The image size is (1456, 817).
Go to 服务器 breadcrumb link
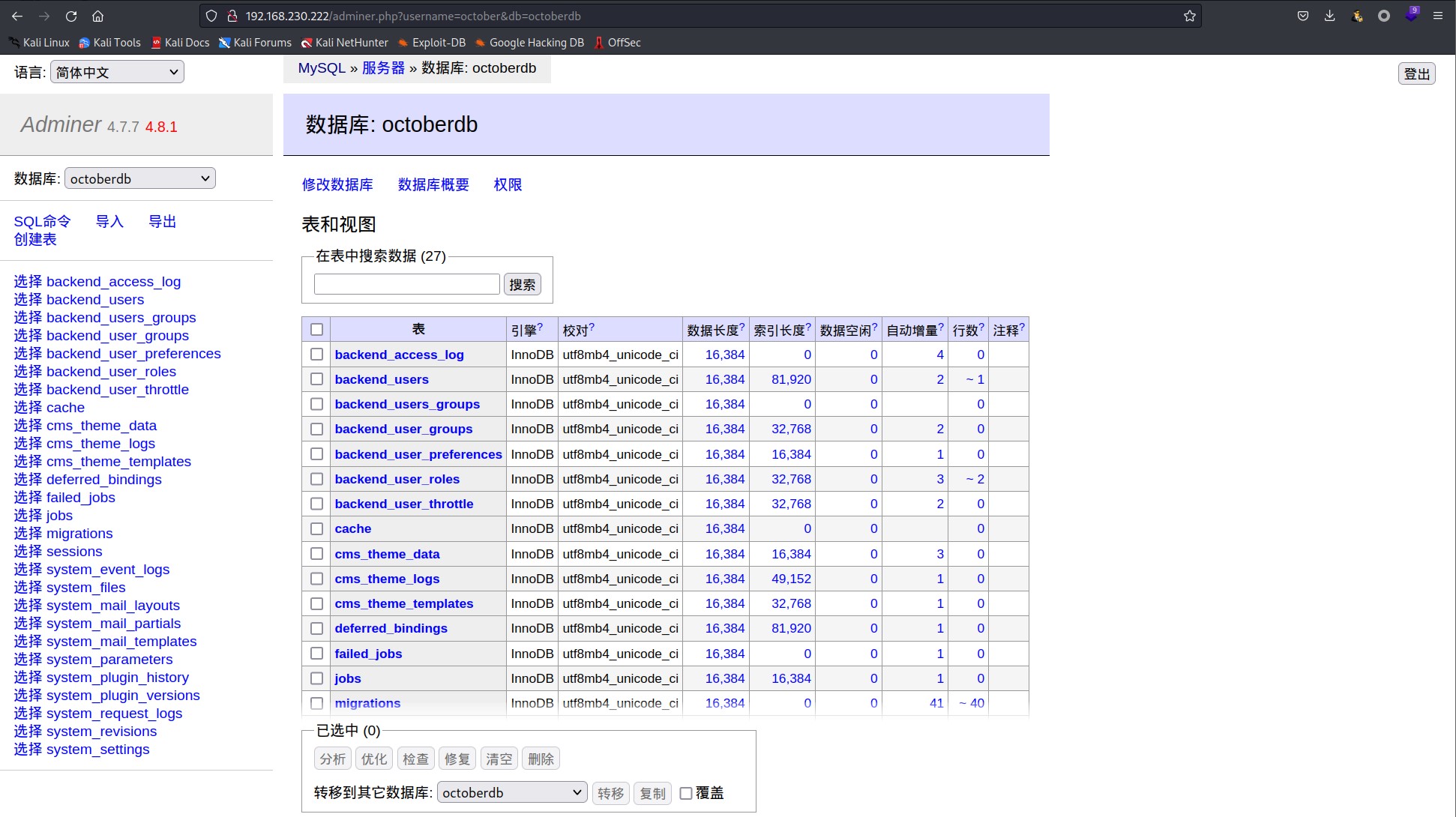383,68
